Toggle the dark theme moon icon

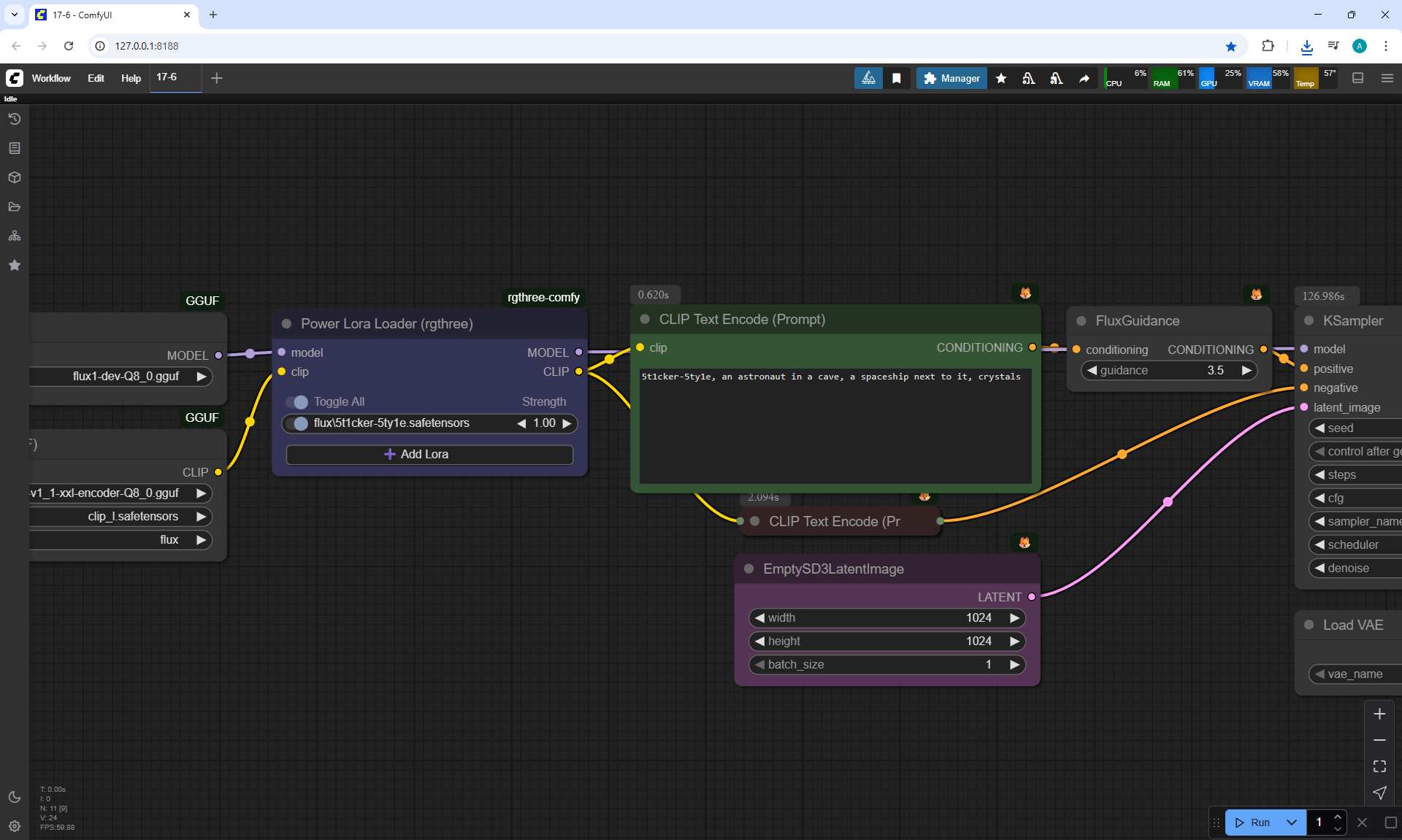point(14,797)
